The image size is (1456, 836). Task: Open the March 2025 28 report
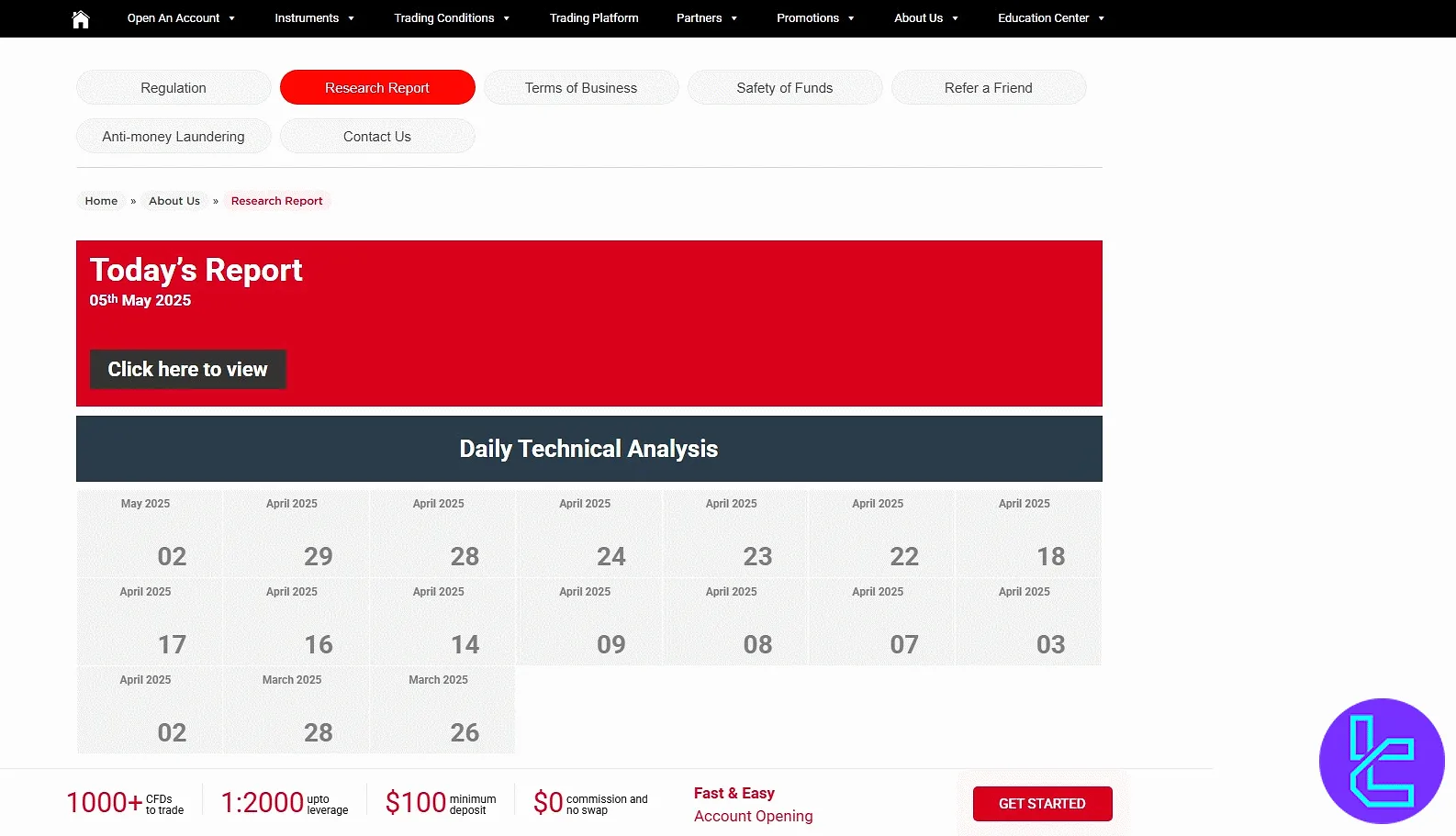pyautogui.click(x=296, y=709)
